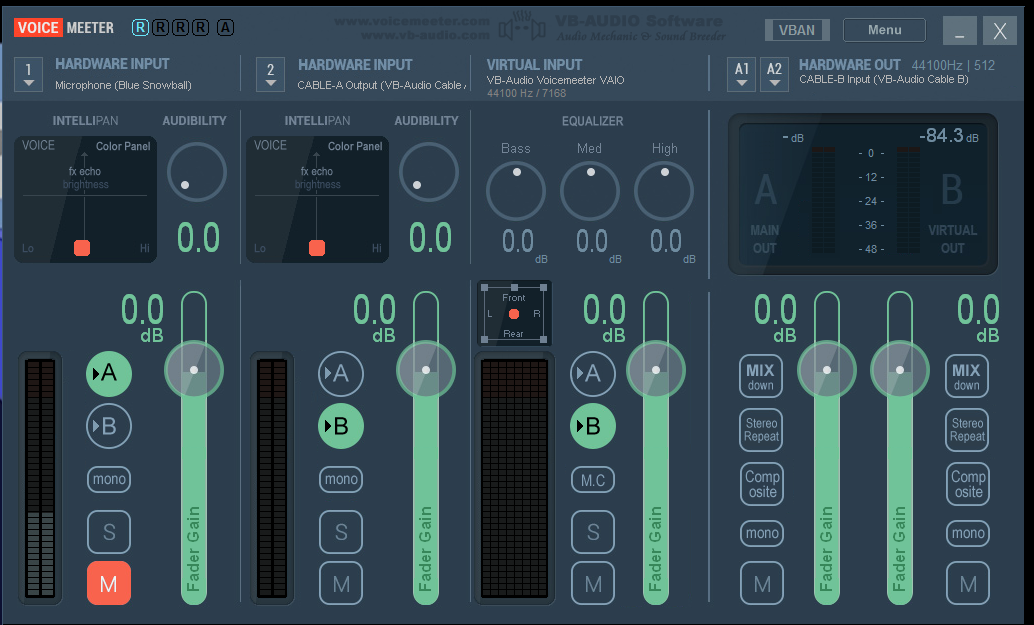Image resolution: width=1034 pixels, height=625 pixels.
Task: Click the VOICE MEETER logo
Action: click(65, 28)
